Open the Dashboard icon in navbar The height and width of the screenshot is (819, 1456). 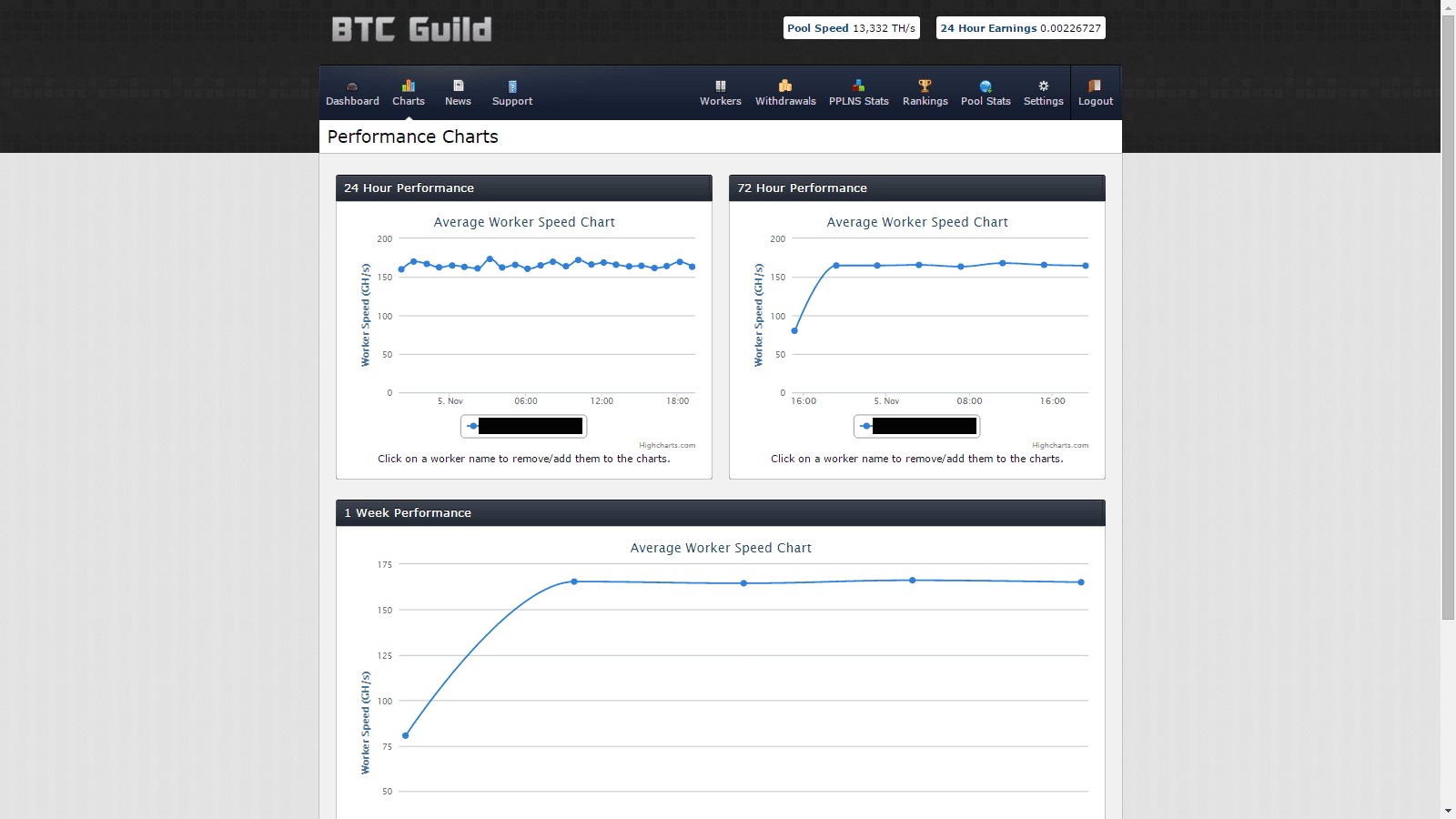pyautogui.click(x=352, y=86)
